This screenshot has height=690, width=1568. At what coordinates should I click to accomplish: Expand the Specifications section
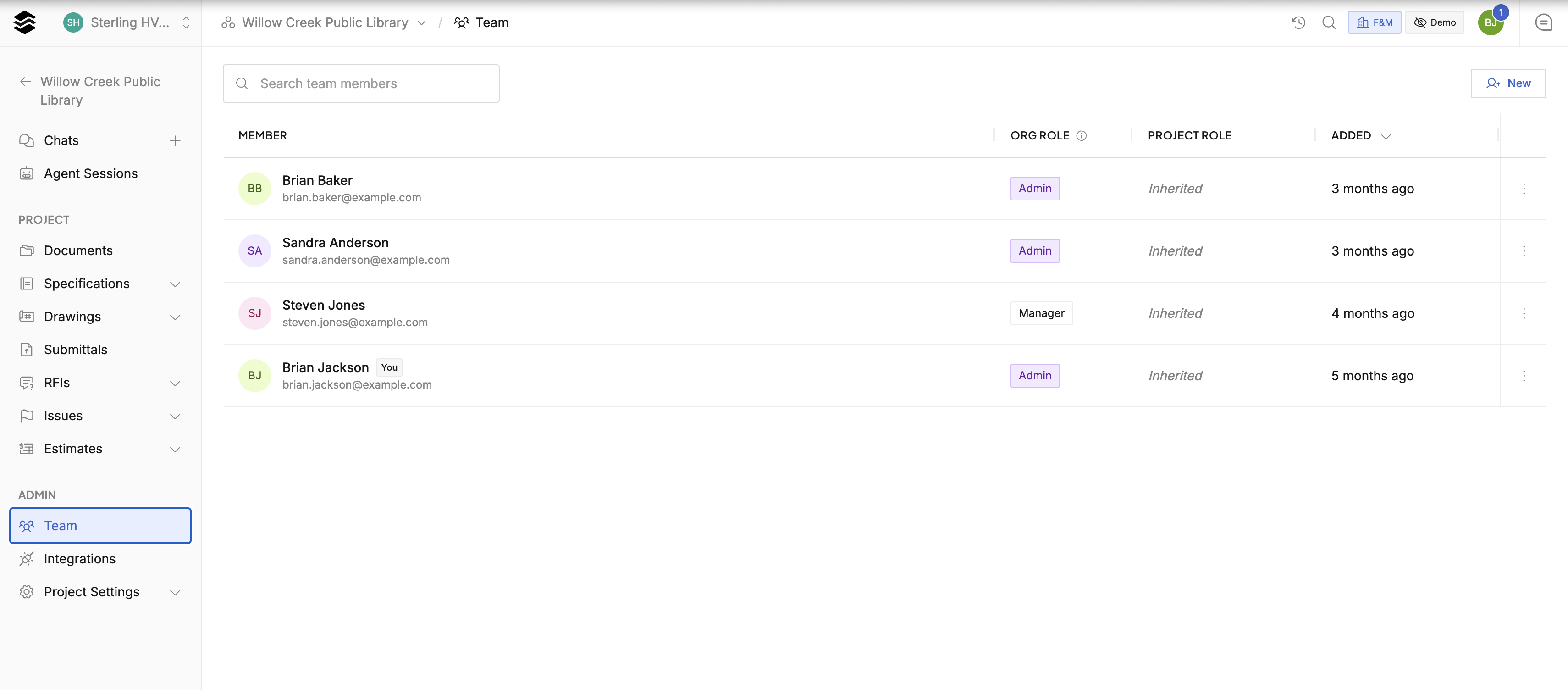[x=175, y=284]
